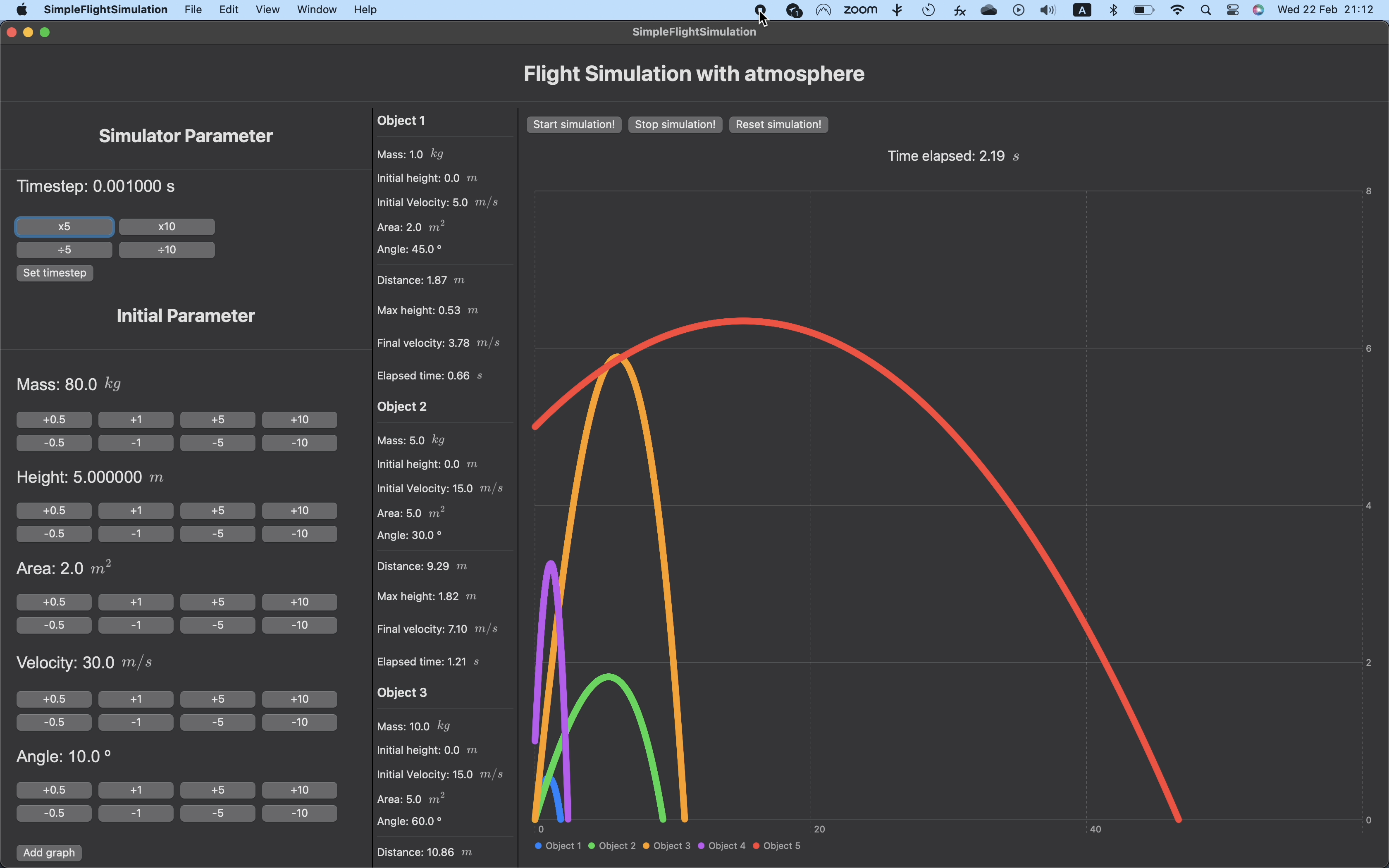Toggle Object 3 in the graph legend

tap(666, 846)
